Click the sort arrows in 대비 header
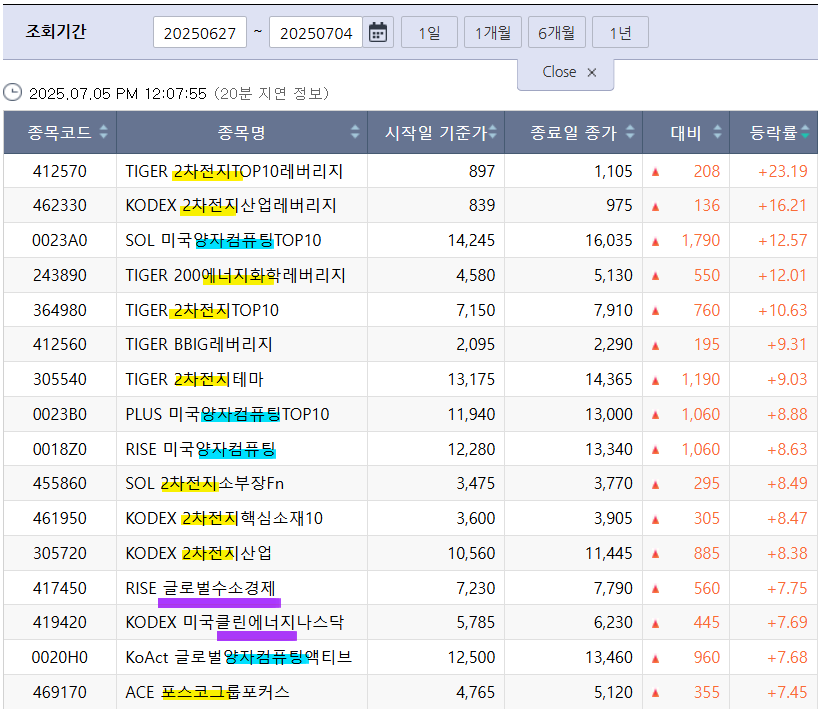Screen dimensions: 818x709 pyautogui.click(x=718, y=133)
